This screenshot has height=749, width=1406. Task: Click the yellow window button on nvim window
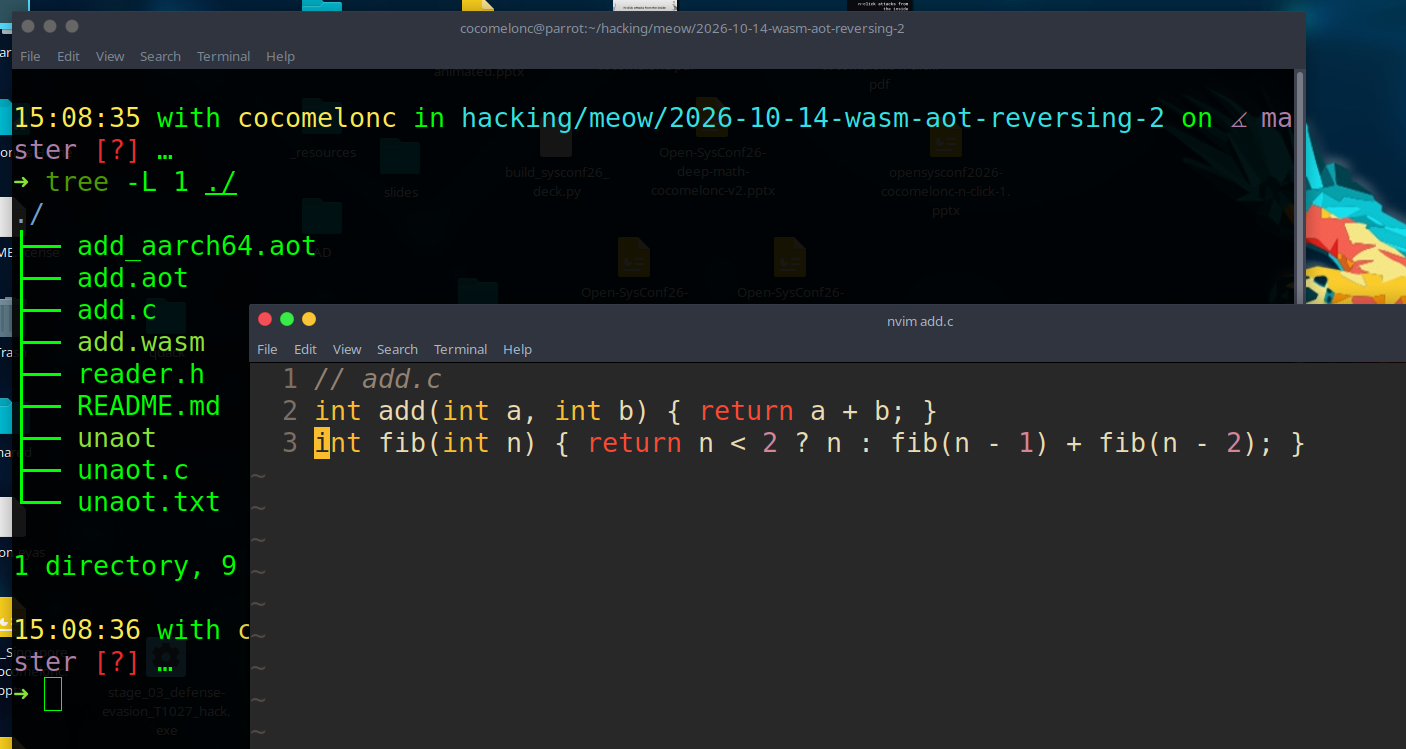click(x=309, y=319)
